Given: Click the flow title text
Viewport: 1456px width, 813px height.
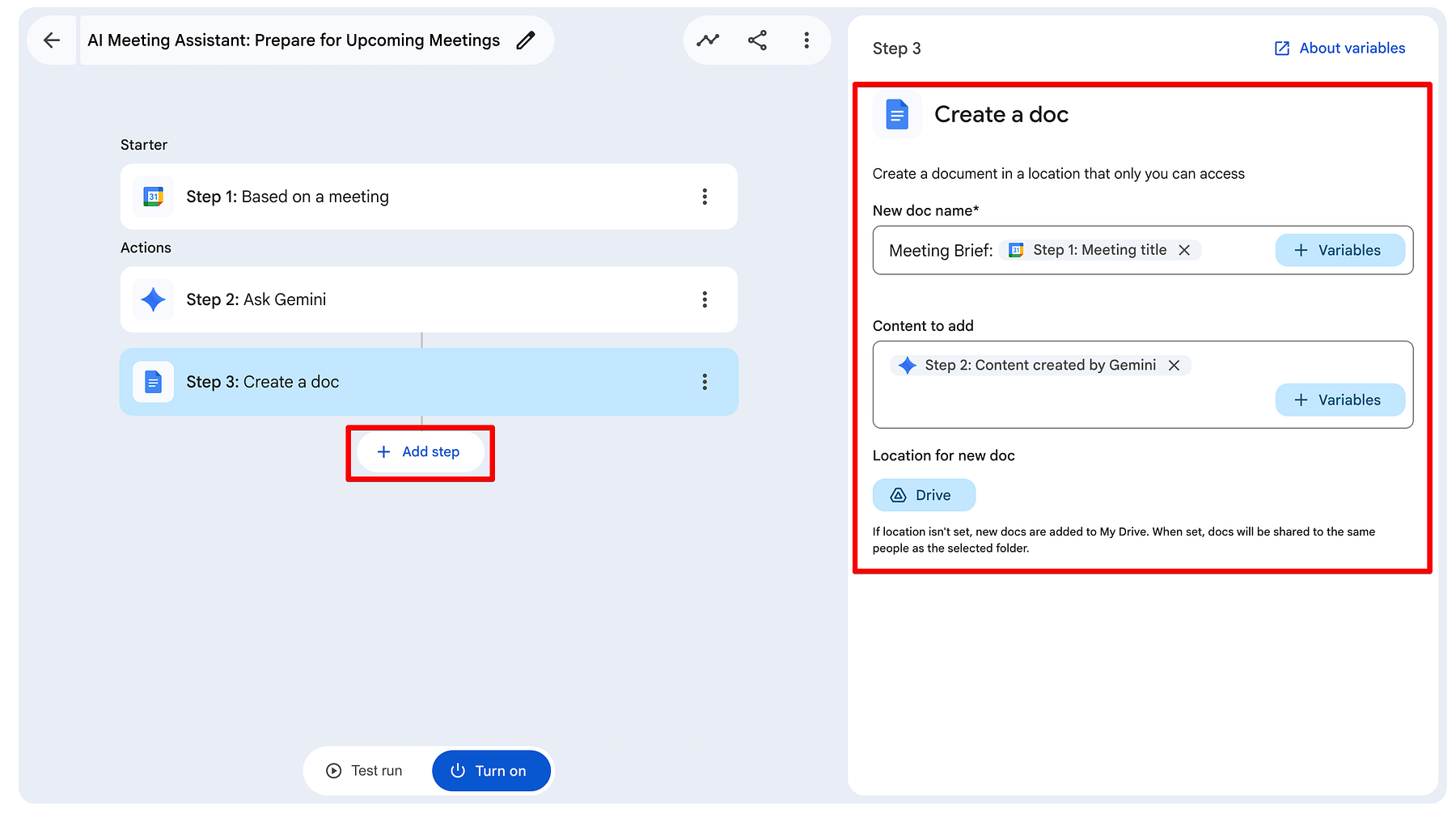Looking at the screenshot, I should pos(294,40).
